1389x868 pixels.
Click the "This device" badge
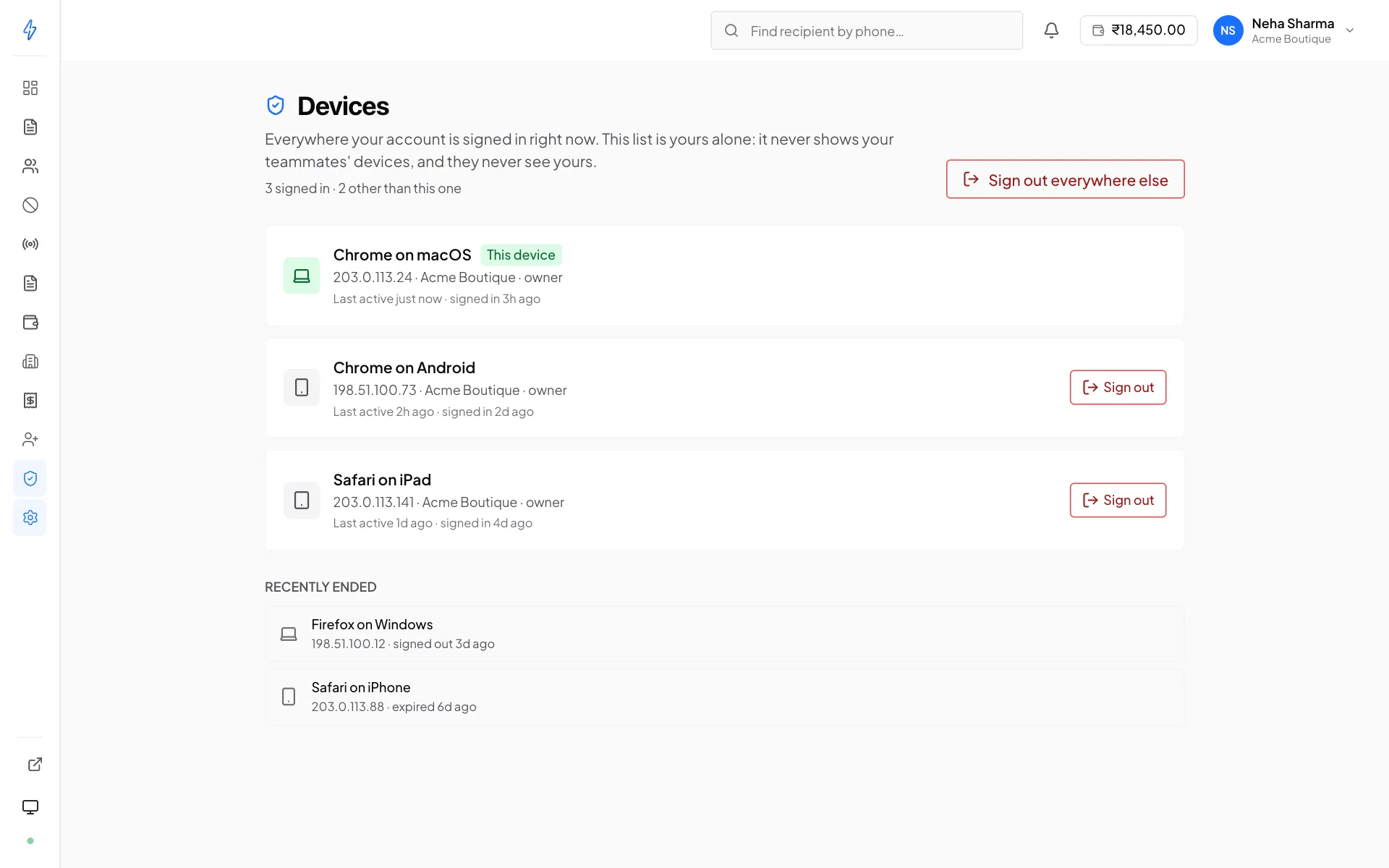tap(521, 255)
